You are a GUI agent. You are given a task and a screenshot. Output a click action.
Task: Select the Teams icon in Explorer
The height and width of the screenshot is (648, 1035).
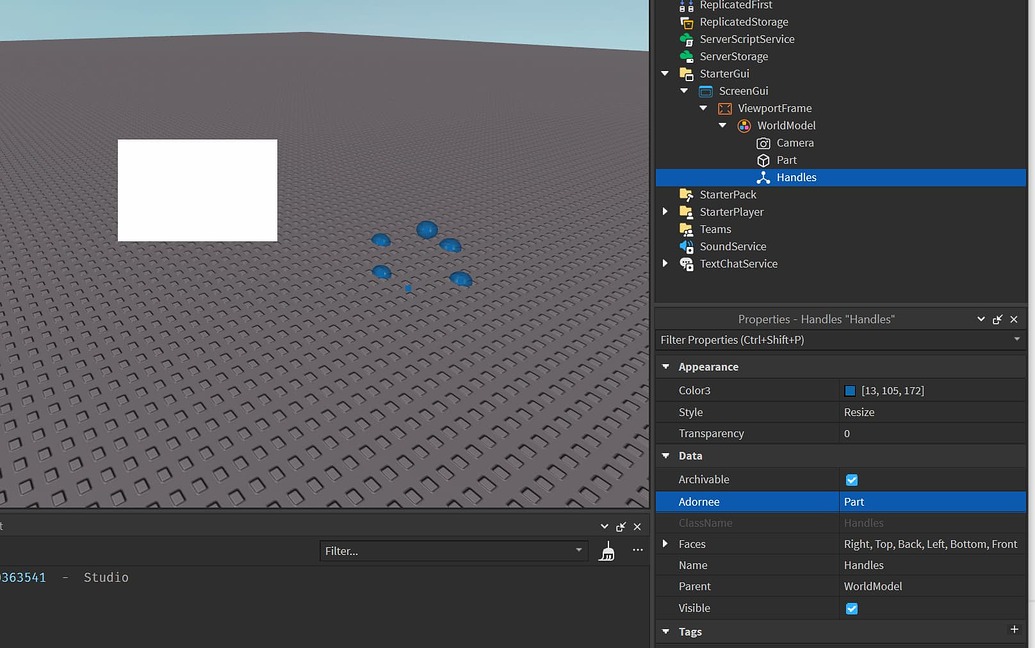click(686, 229)
